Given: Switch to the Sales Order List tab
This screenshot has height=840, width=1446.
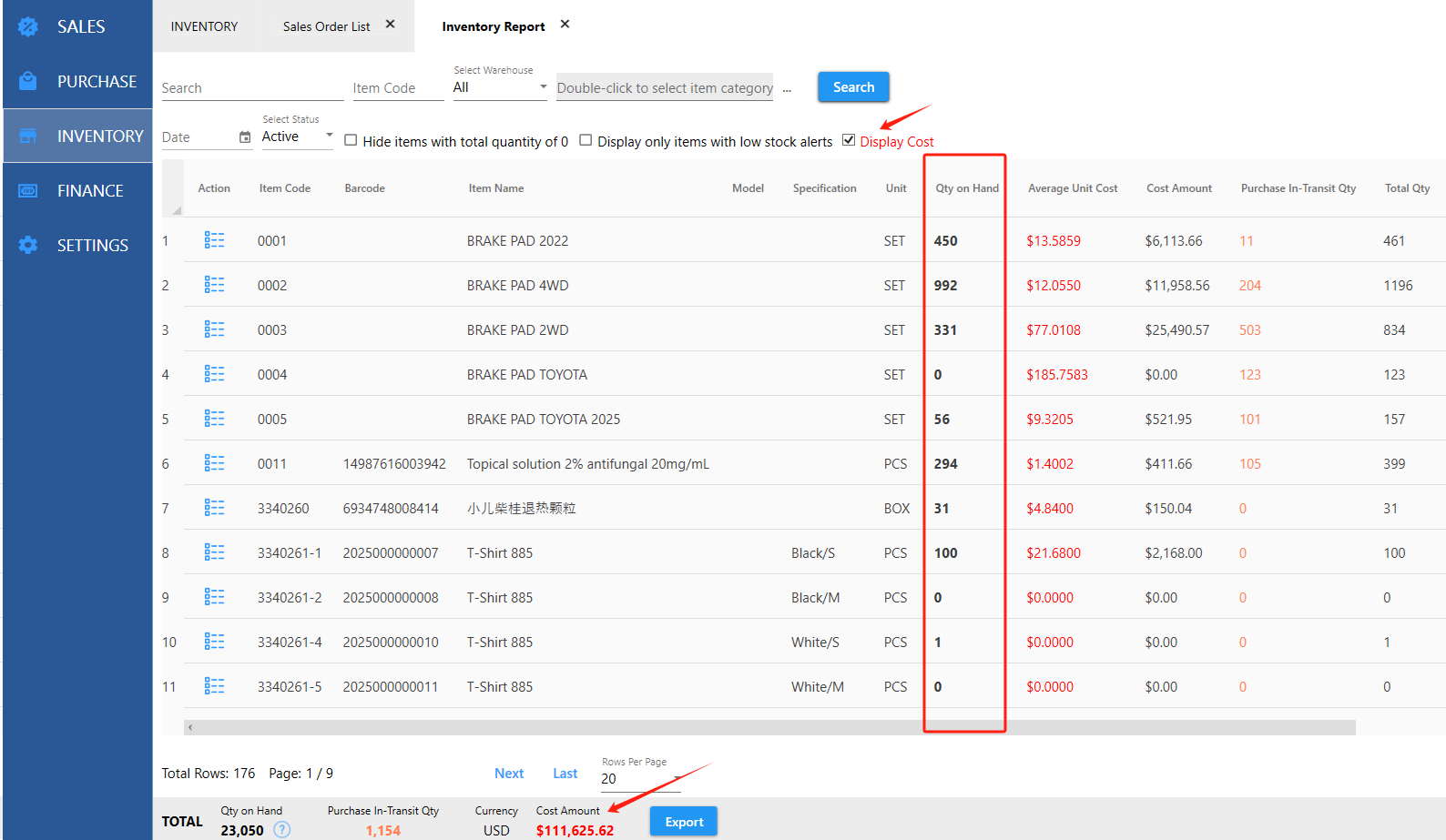Looking at the screenshot, I should 326,26.
